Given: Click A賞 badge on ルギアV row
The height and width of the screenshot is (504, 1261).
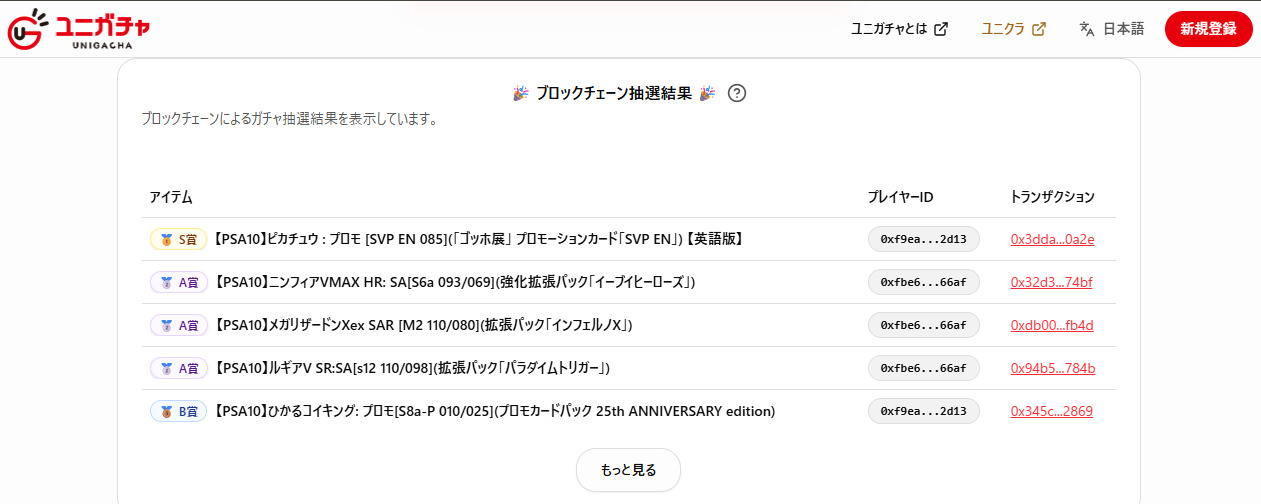Looking at the screenshot, I should (178, 368).
